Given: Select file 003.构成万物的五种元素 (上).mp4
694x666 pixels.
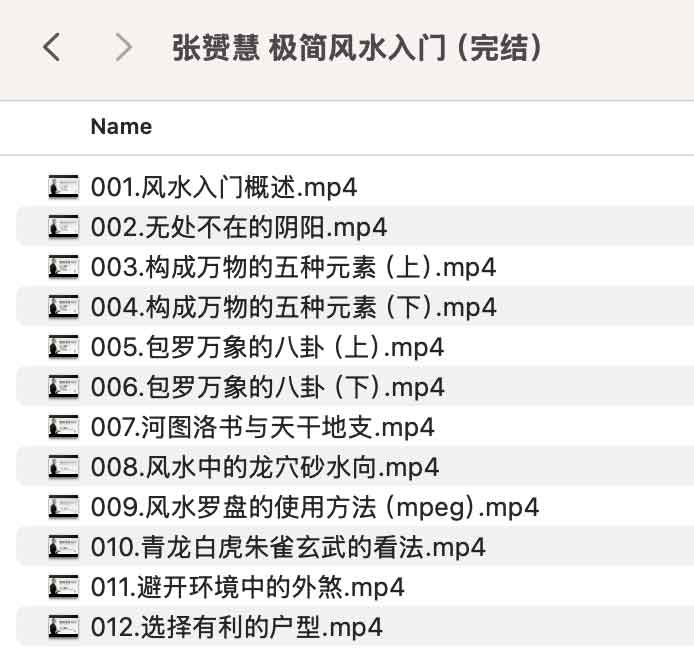Looking at the screenshot, I should tap(293, 267).
